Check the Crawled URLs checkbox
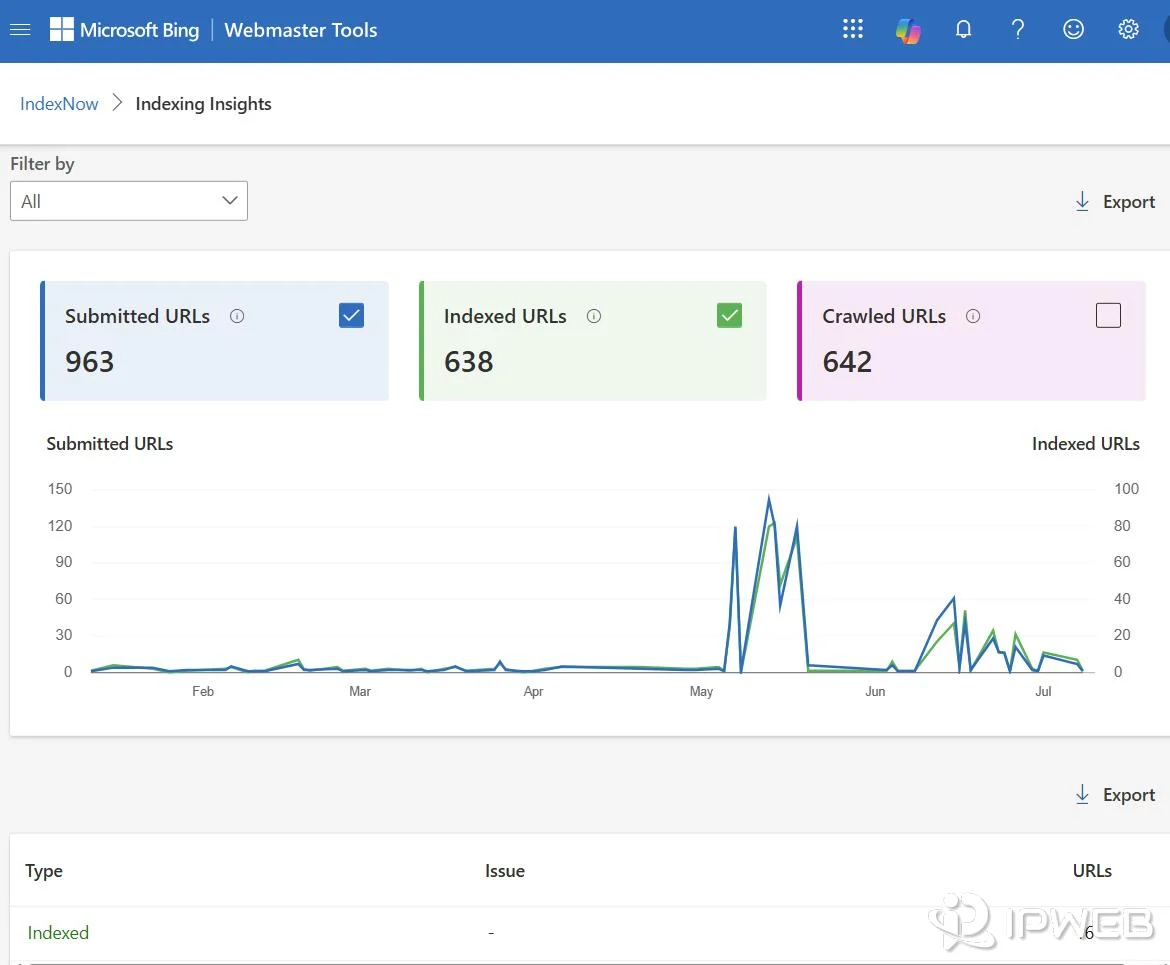 point(1108,316)
